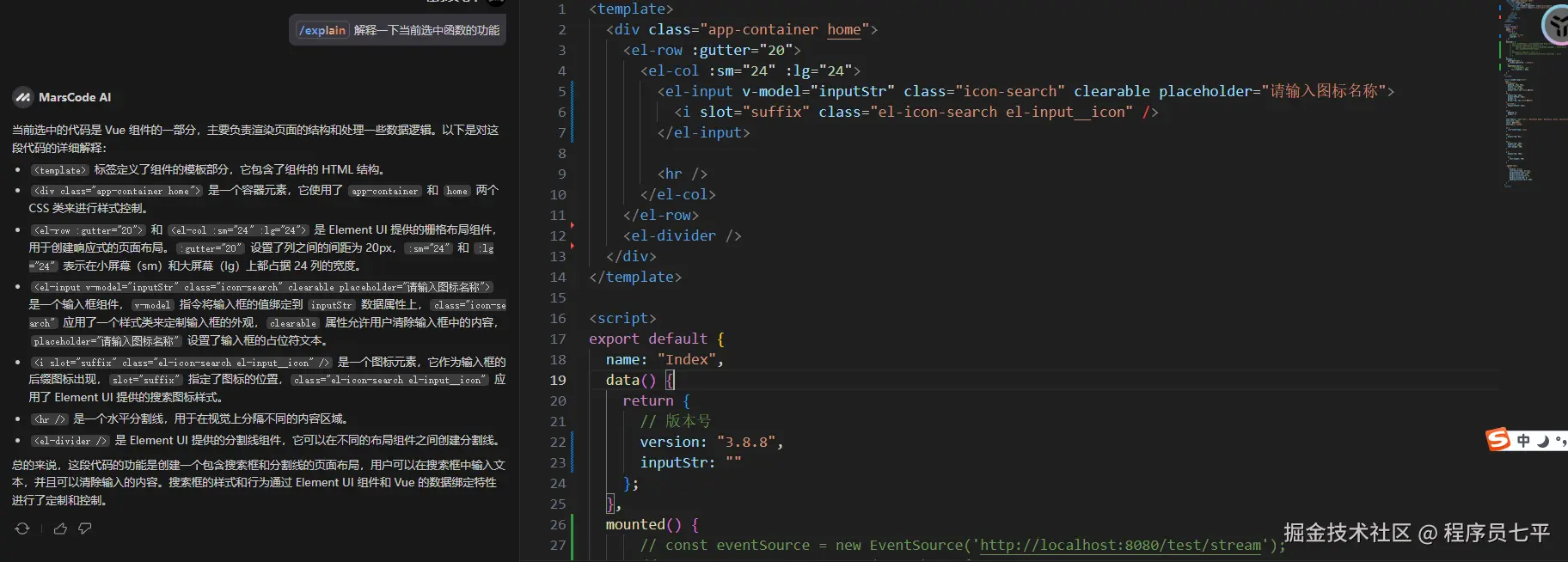The height and width of the screenshot is (562, 1568).
Task: Click the return { statement
Action: click(657, 400)
